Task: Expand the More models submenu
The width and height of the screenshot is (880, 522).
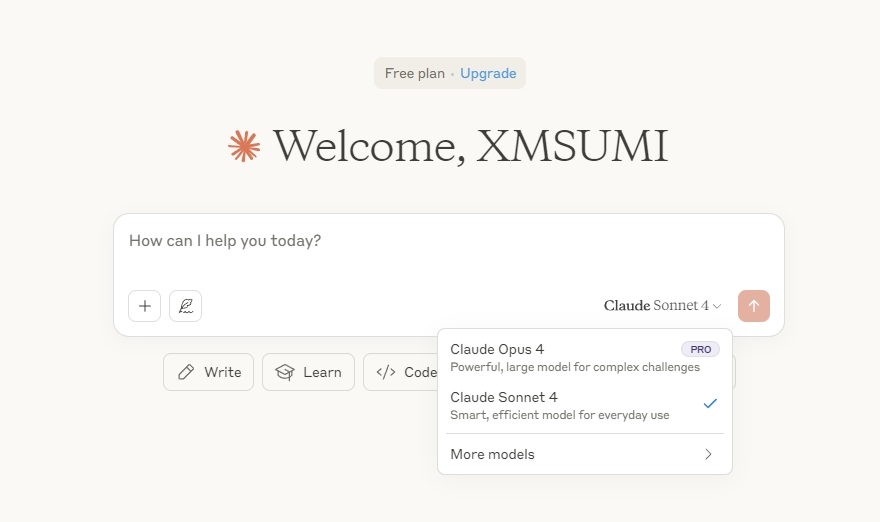Action: 585,454
